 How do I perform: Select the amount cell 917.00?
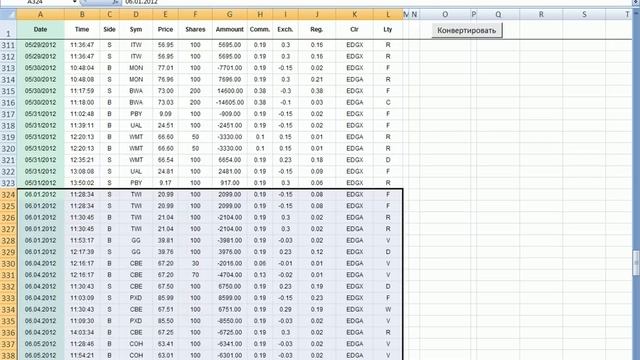(229, 183)
